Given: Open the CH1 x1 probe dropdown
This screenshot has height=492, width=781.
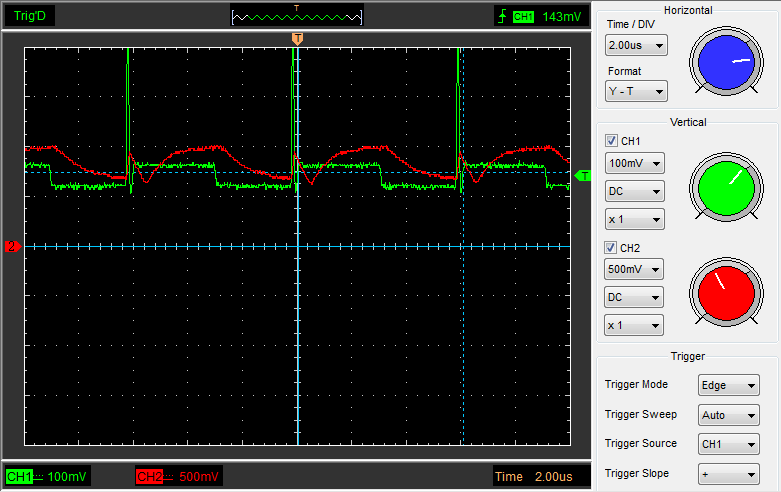Looking at the screenshot, I should tap(634, 219).
